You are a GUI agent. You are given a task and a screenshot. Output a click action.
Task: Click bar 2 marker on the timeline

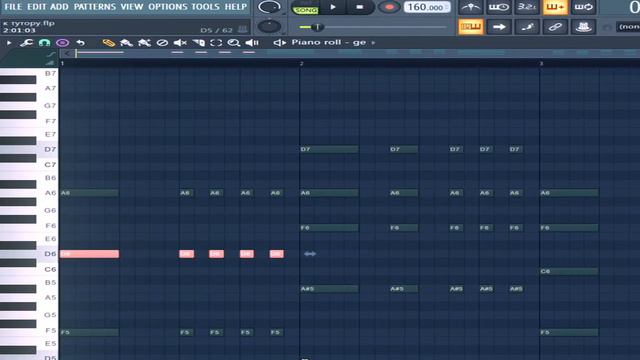point(302,63)
